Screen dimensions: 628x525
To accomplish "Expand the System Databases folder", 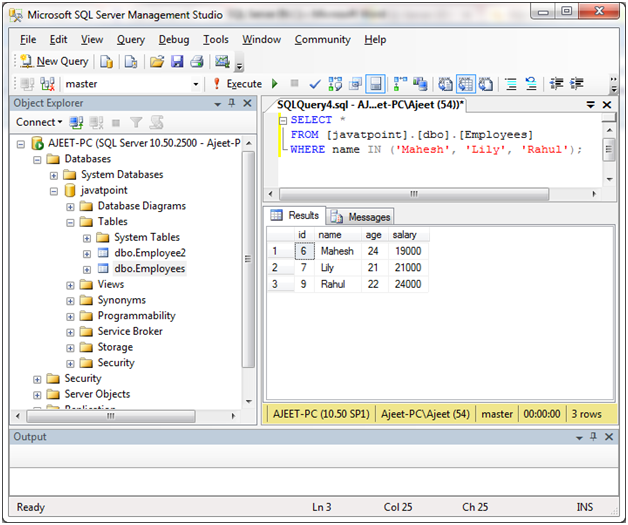I will pyautogui.click(x=55, y=175).
